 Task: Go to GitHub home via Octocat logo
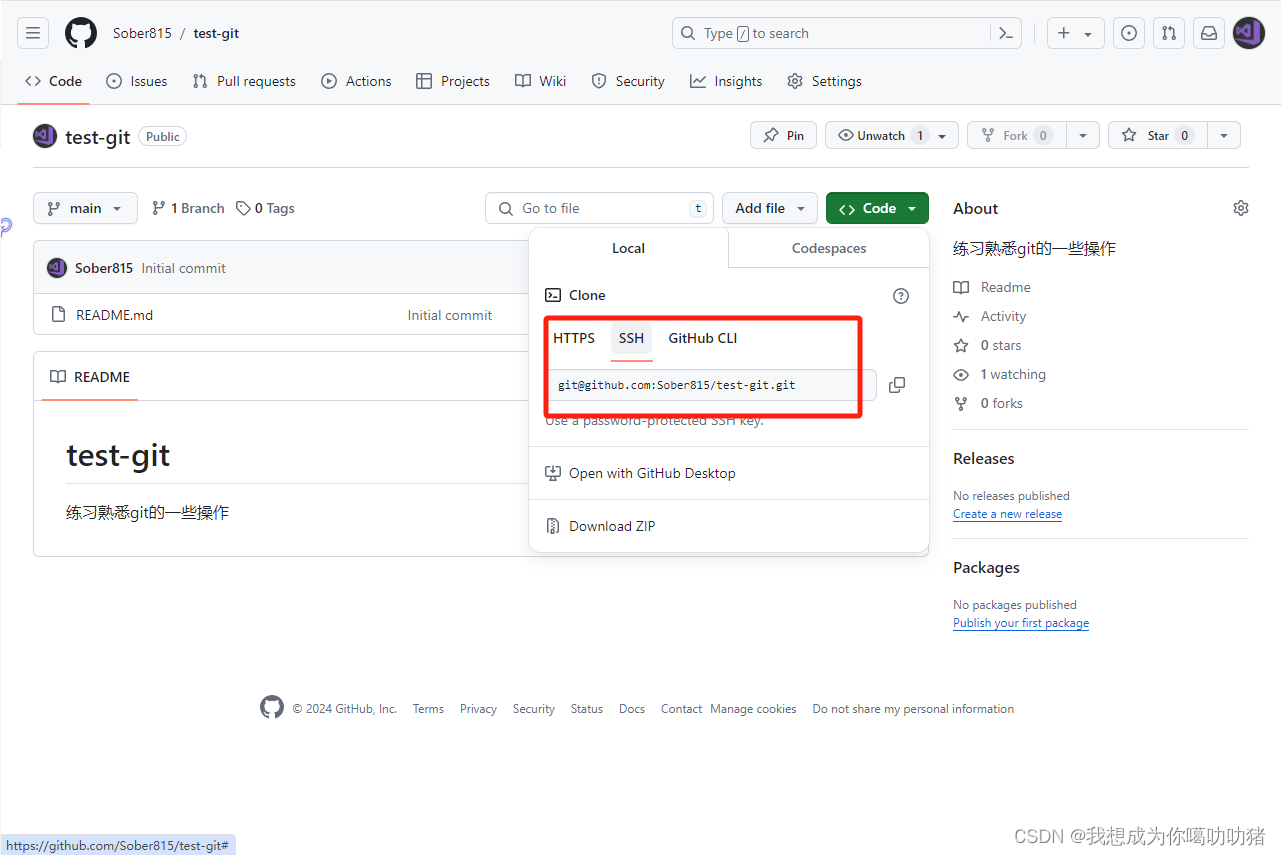coord(81,33)
